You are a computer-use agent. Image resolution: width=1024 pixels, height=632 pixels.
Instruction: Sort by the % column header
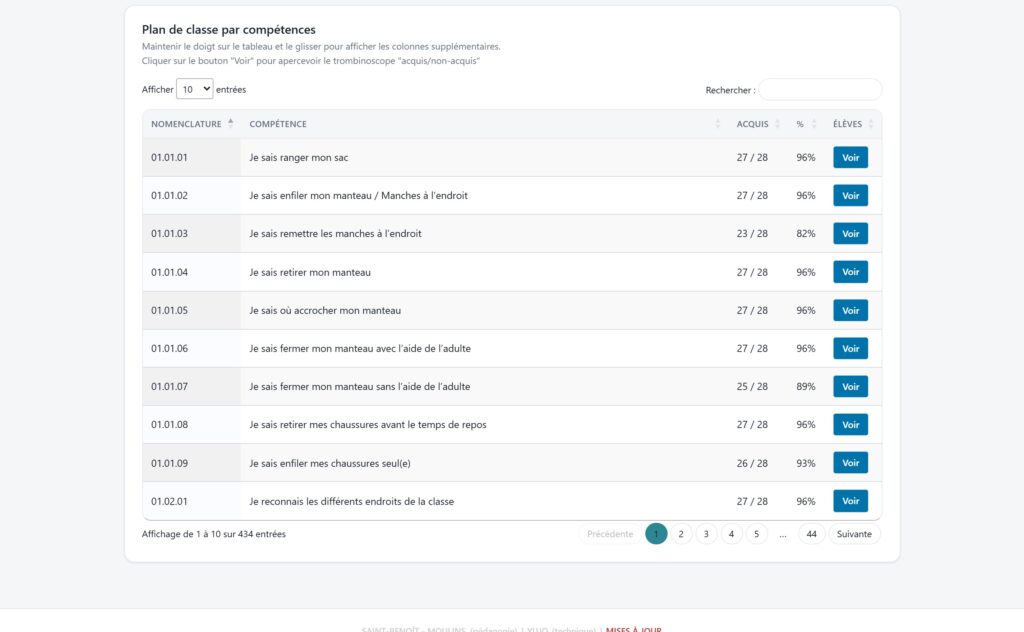[x=806, y=124]
